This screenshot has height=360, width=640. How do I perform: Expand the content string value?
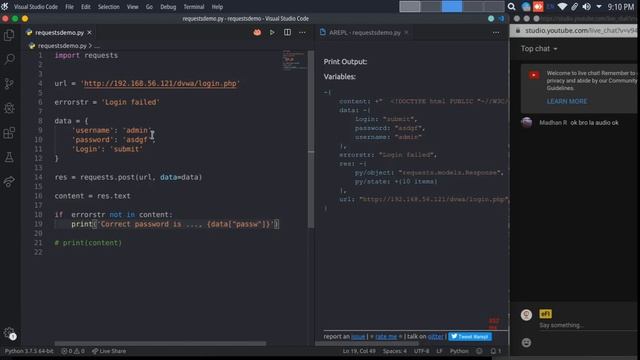coord(378,101)
